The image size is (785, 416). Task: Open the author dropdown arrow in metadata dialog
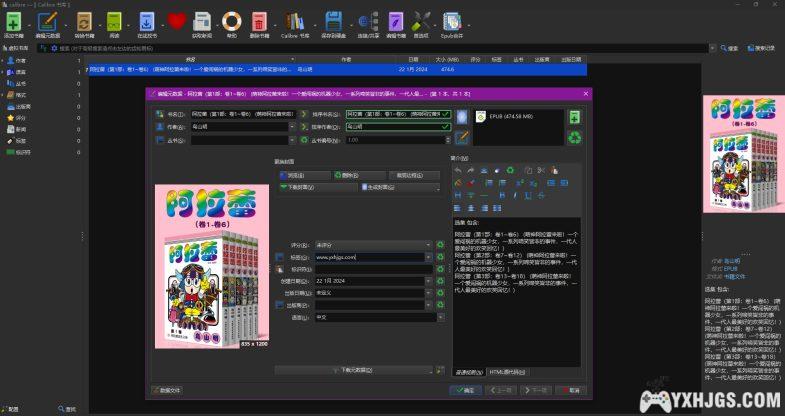point(292,127)
